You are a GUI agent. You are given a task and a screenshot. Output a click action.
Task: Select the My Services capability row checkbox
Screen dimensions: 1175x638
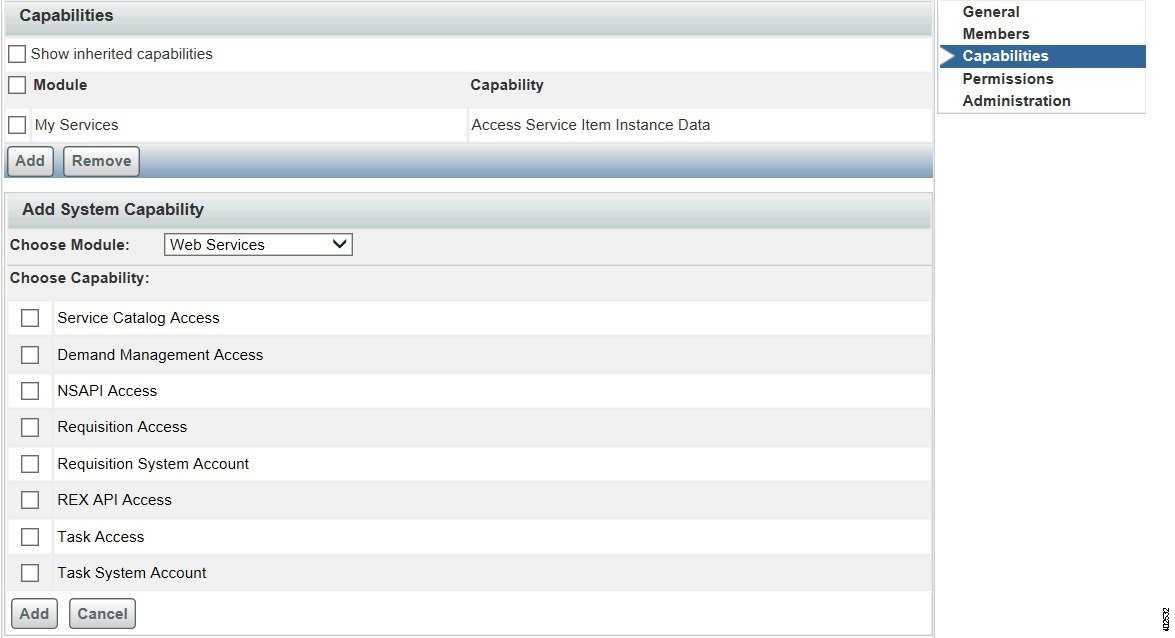pyautogui.click(x=16, y=125)
